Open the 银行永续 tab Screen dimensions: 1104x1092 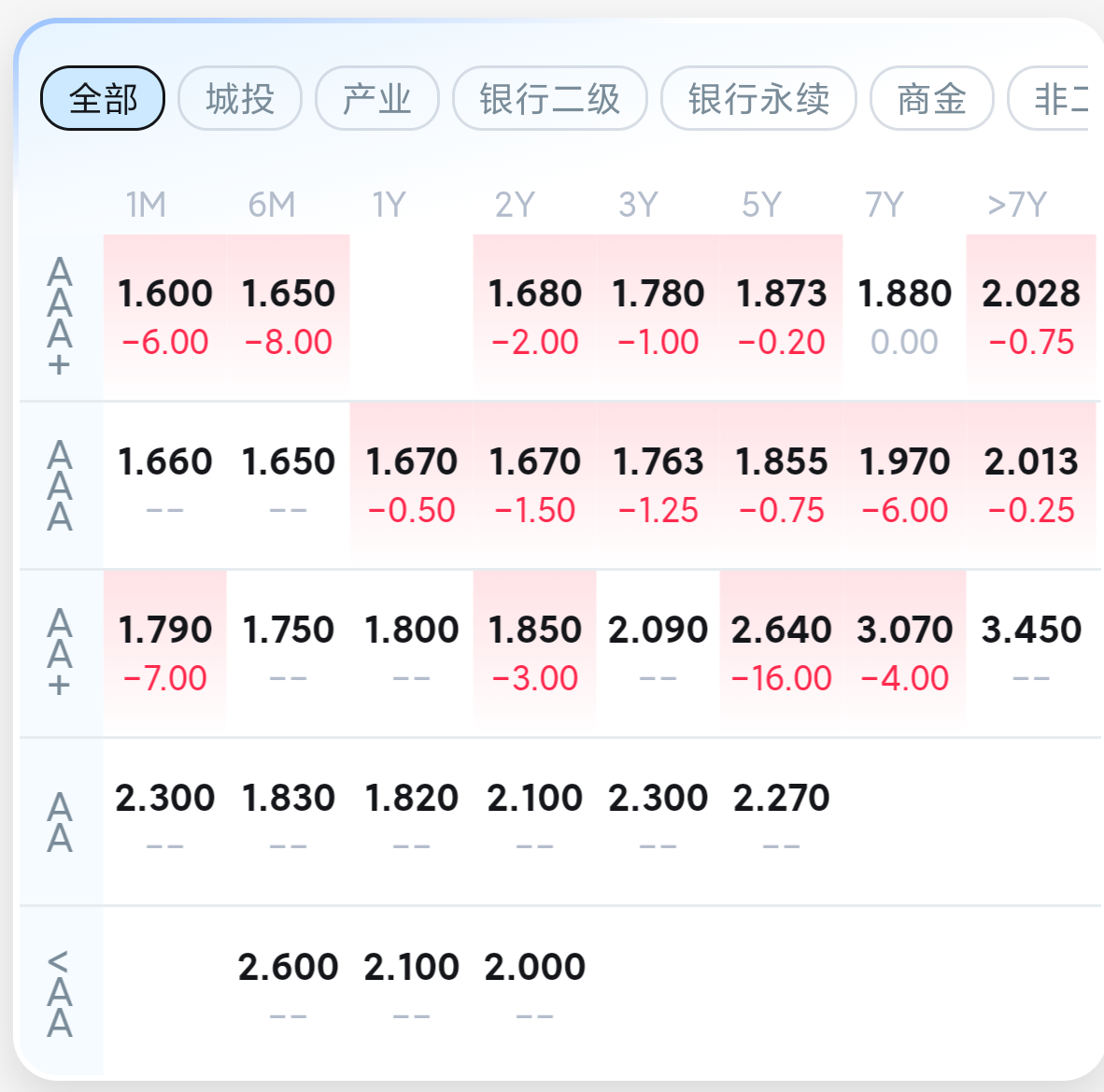[759, 99]
